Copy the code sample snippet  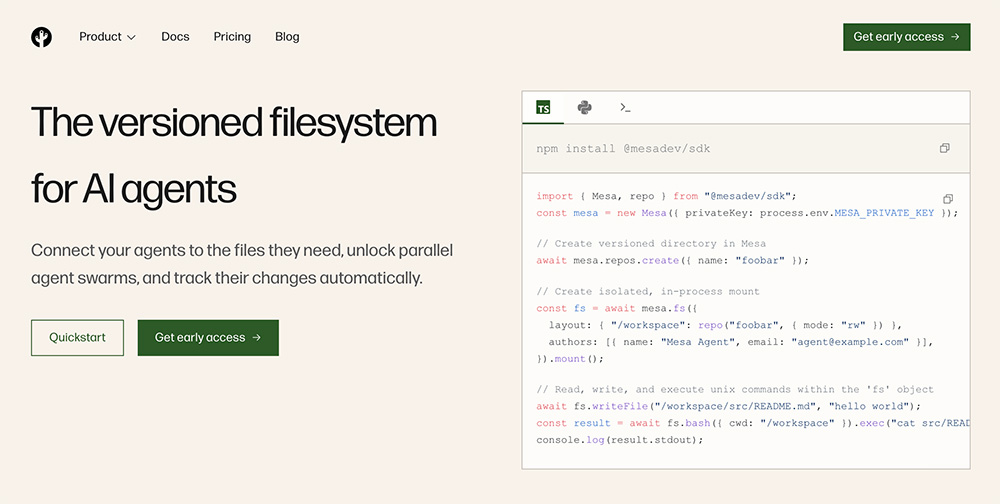point(948,198)
